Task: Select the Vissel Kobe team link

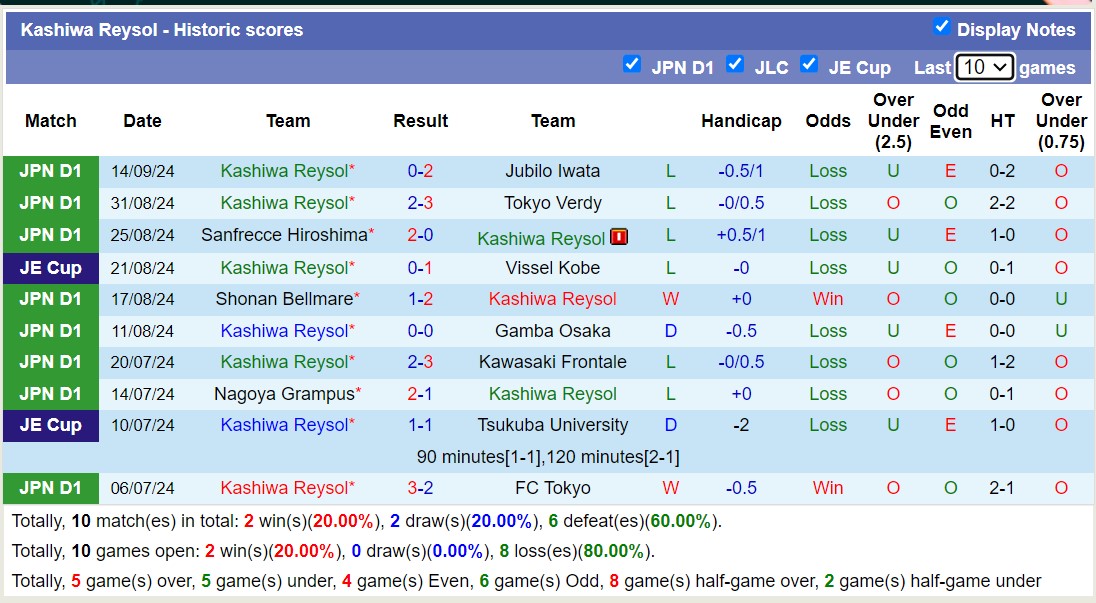Action: 552,268
